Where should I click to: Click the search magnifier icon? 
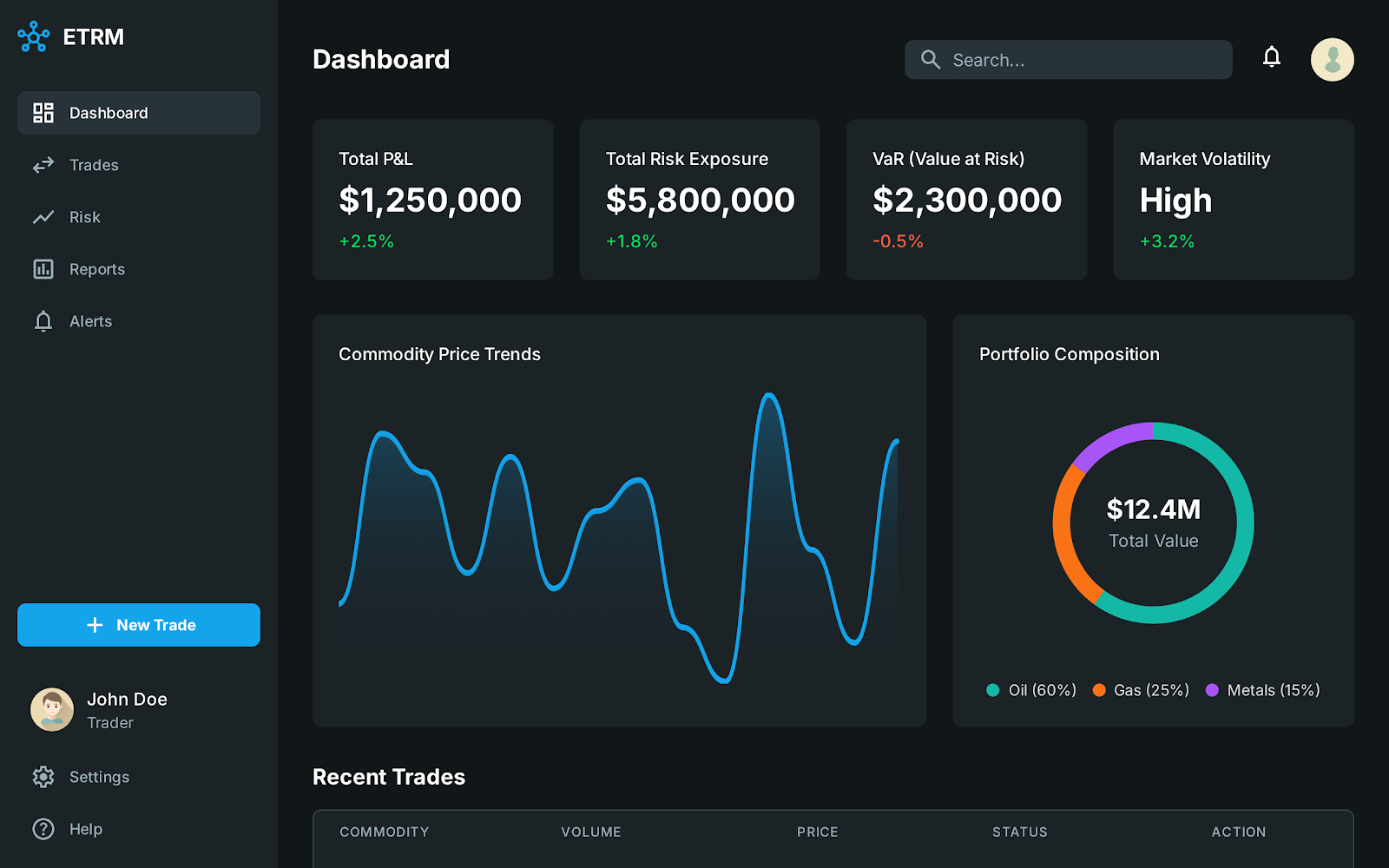(x=930, y=60)
